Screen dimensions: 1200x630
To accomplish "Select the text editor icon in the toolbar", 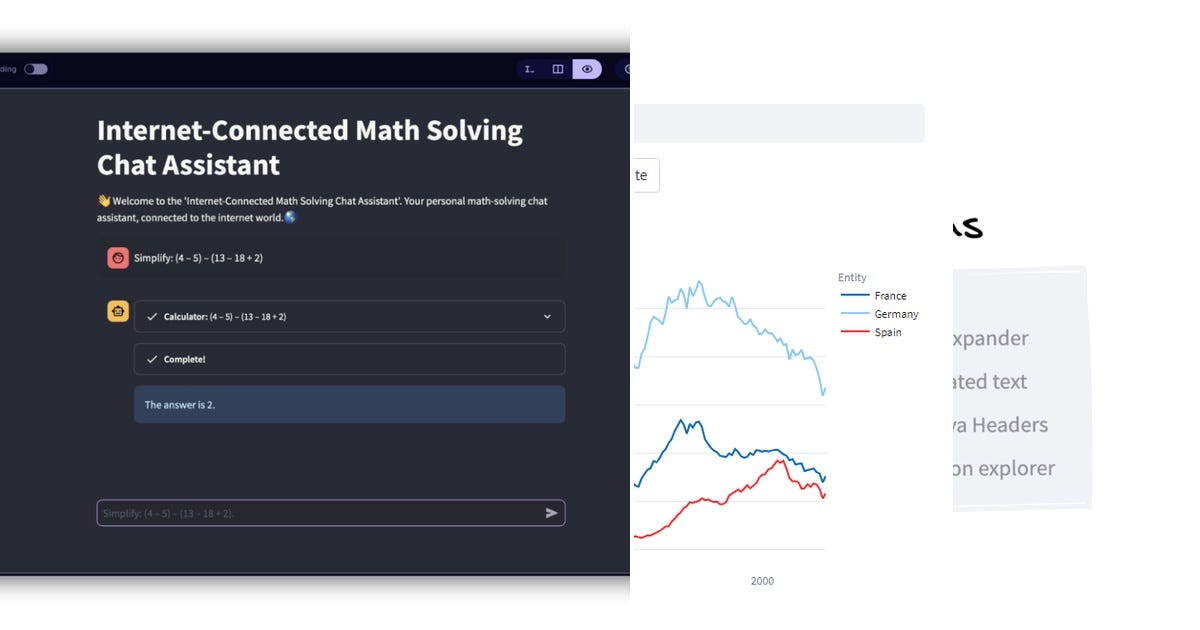I will pos(529,69).
